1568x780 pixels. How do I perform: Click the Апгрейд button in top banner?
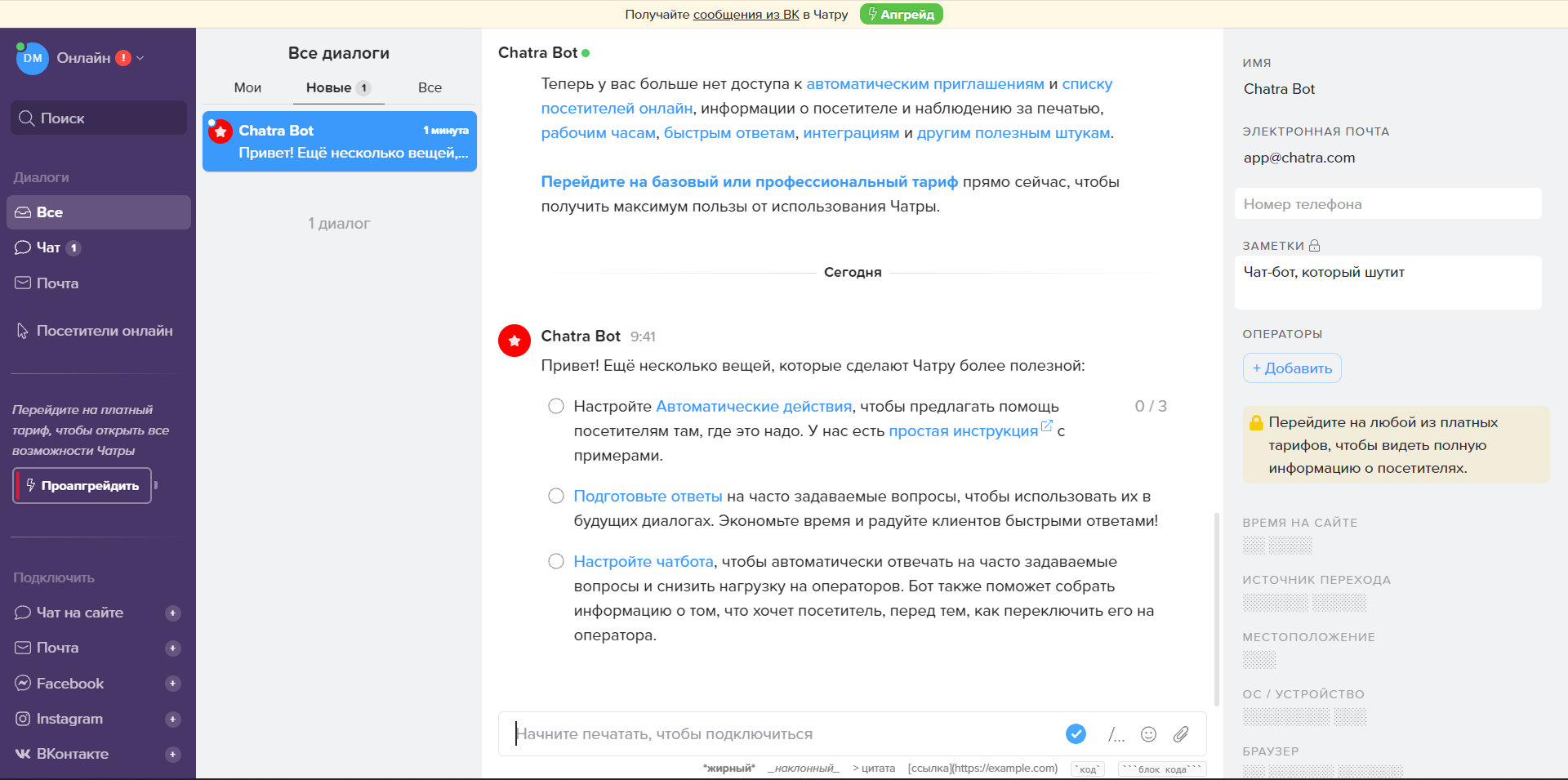point(901,14)
